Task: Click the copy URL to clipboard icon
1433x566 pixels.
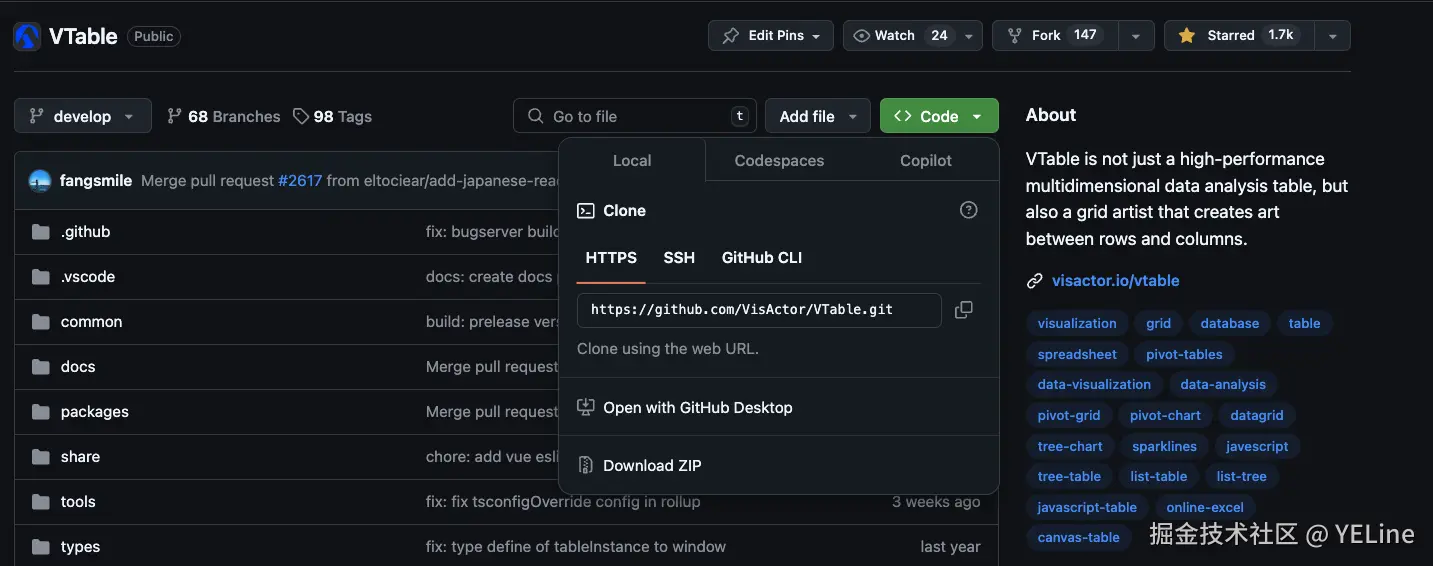Action: [x=963, y=310]
